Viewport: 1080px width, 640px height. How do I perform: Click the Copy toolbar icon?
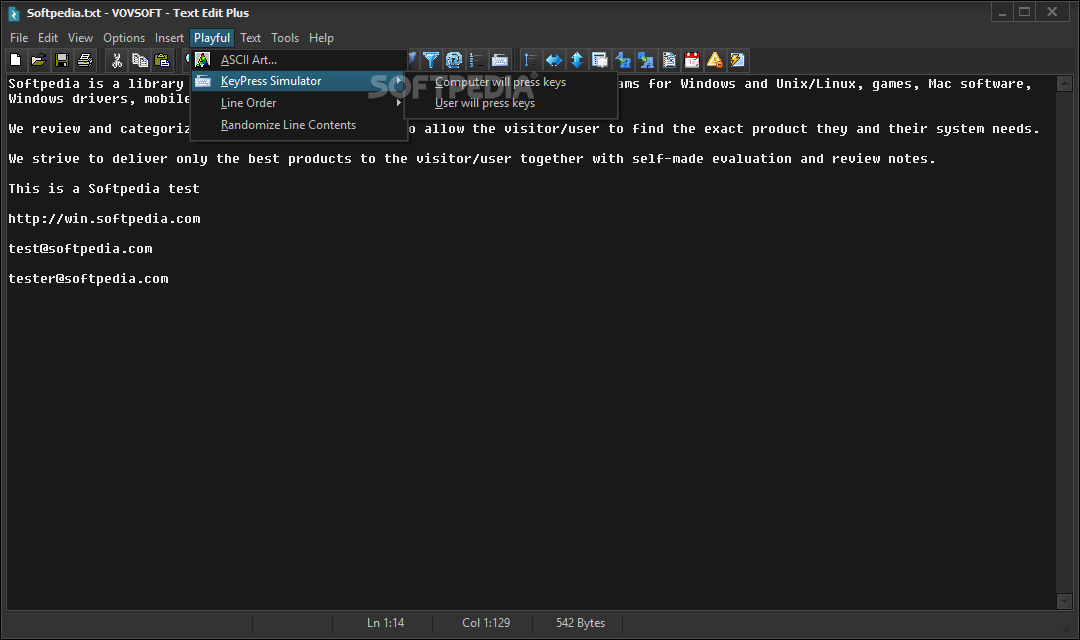(140, 61)
